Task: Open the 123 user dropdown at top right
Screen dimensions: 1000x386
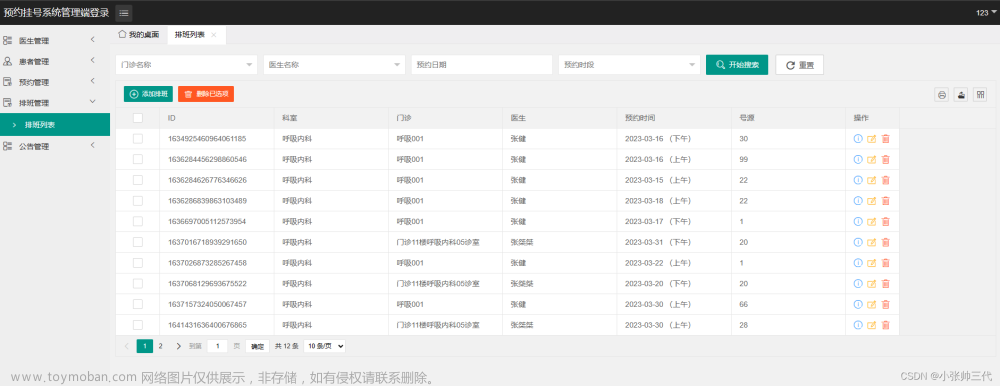Action: click(x=985, y=13)
